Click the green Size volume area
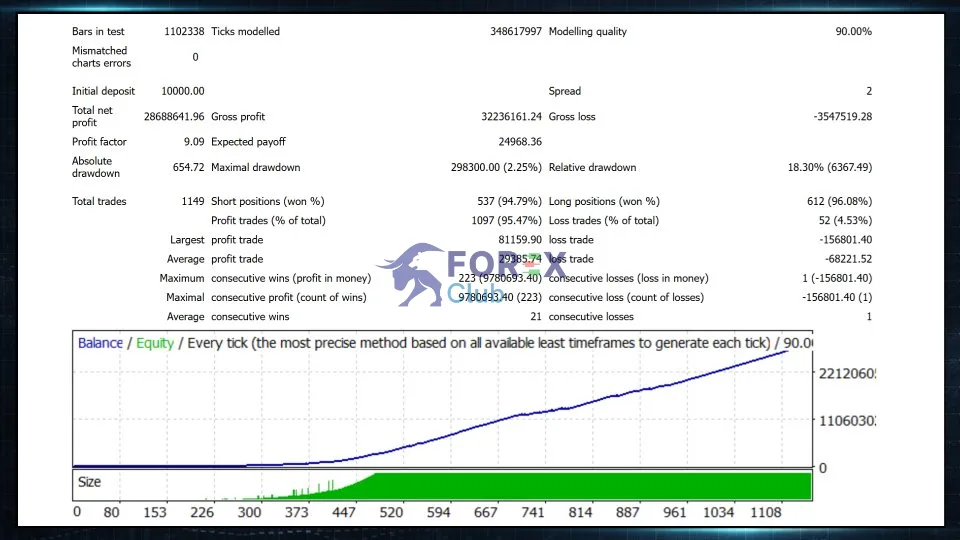The image size is (960, 540). (593, 486)
